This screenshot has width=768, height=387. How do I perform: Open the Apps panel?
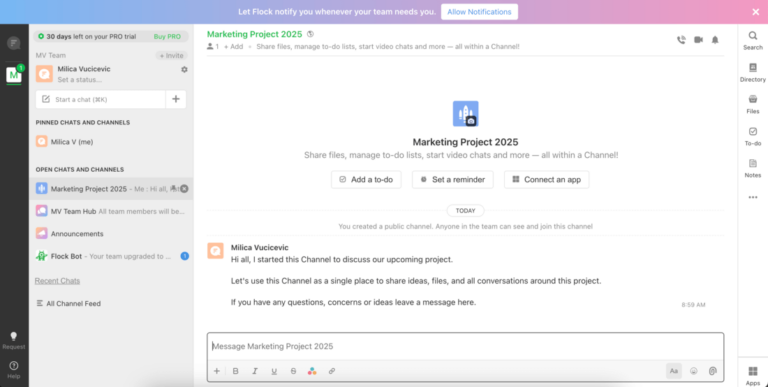[753, 376]
